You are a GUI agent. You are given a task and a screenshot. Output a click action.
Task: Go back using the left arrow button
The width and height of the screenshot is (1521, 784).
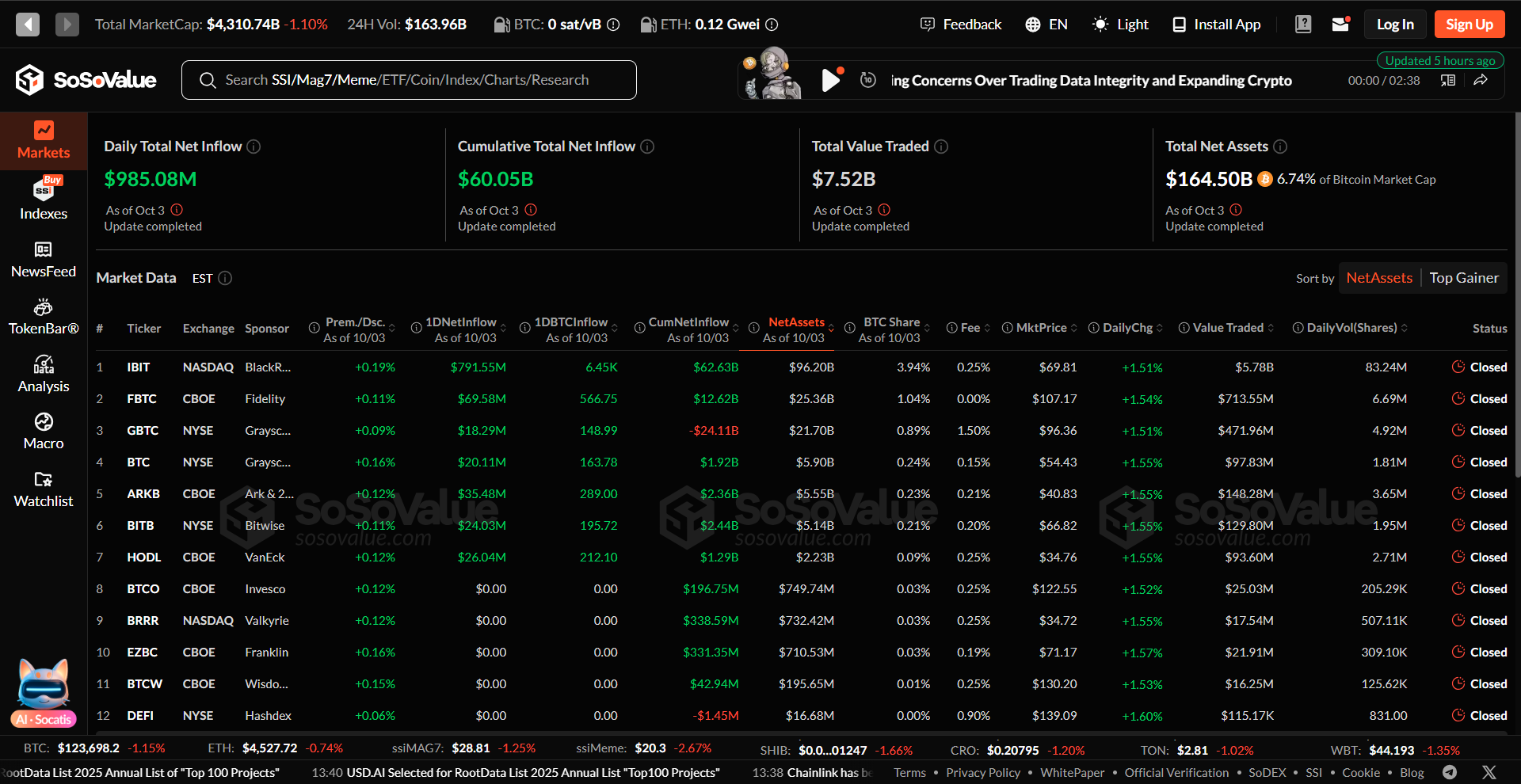(28, 25)
